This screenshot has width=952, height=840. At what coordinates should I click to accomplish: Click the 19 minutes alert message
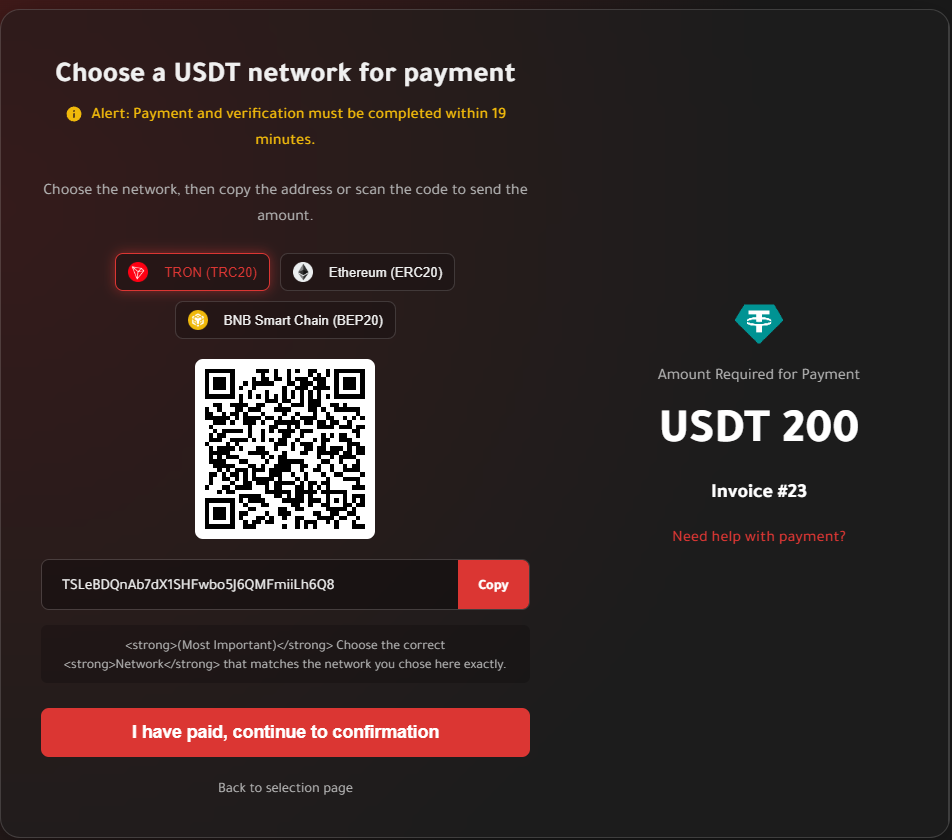(x=298, y=126)
